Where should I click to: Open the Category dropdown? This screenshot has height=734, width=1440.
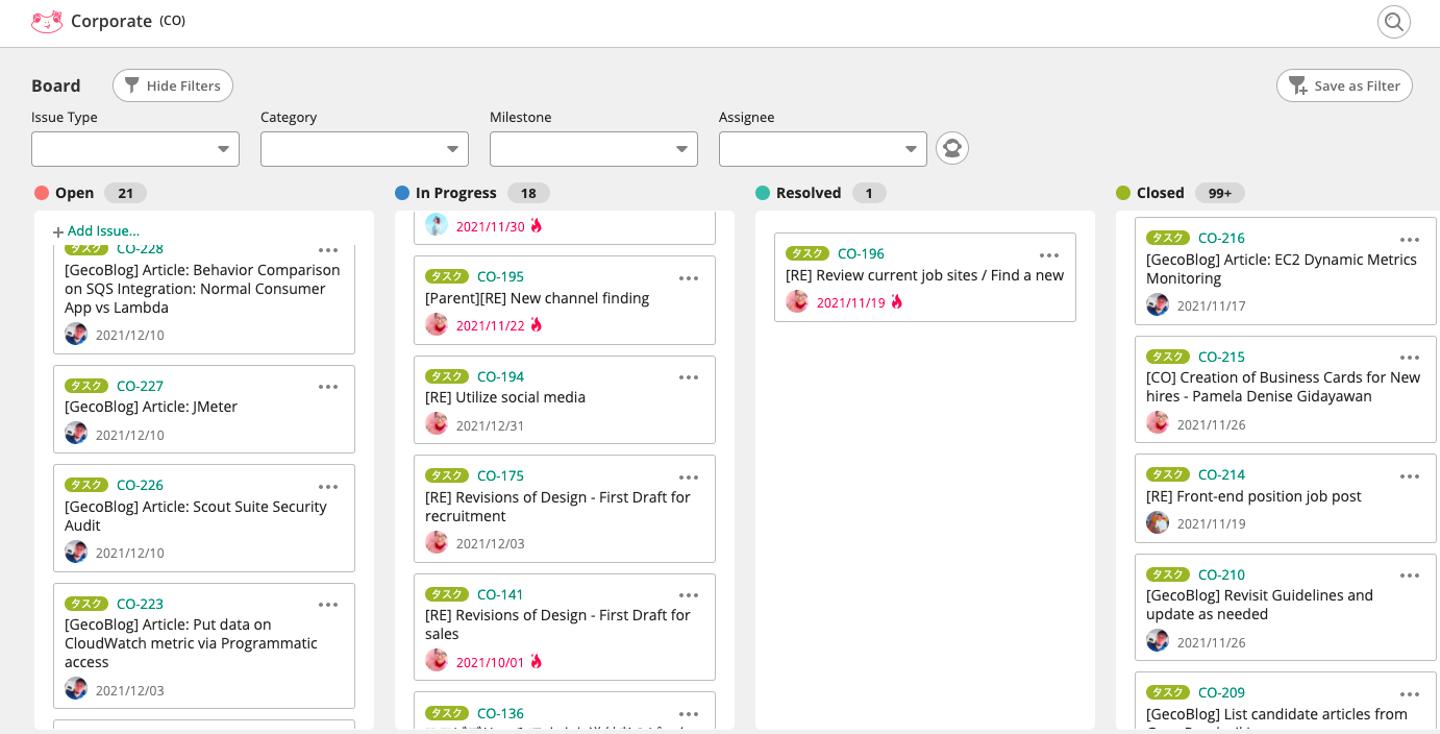coord(364,149)
